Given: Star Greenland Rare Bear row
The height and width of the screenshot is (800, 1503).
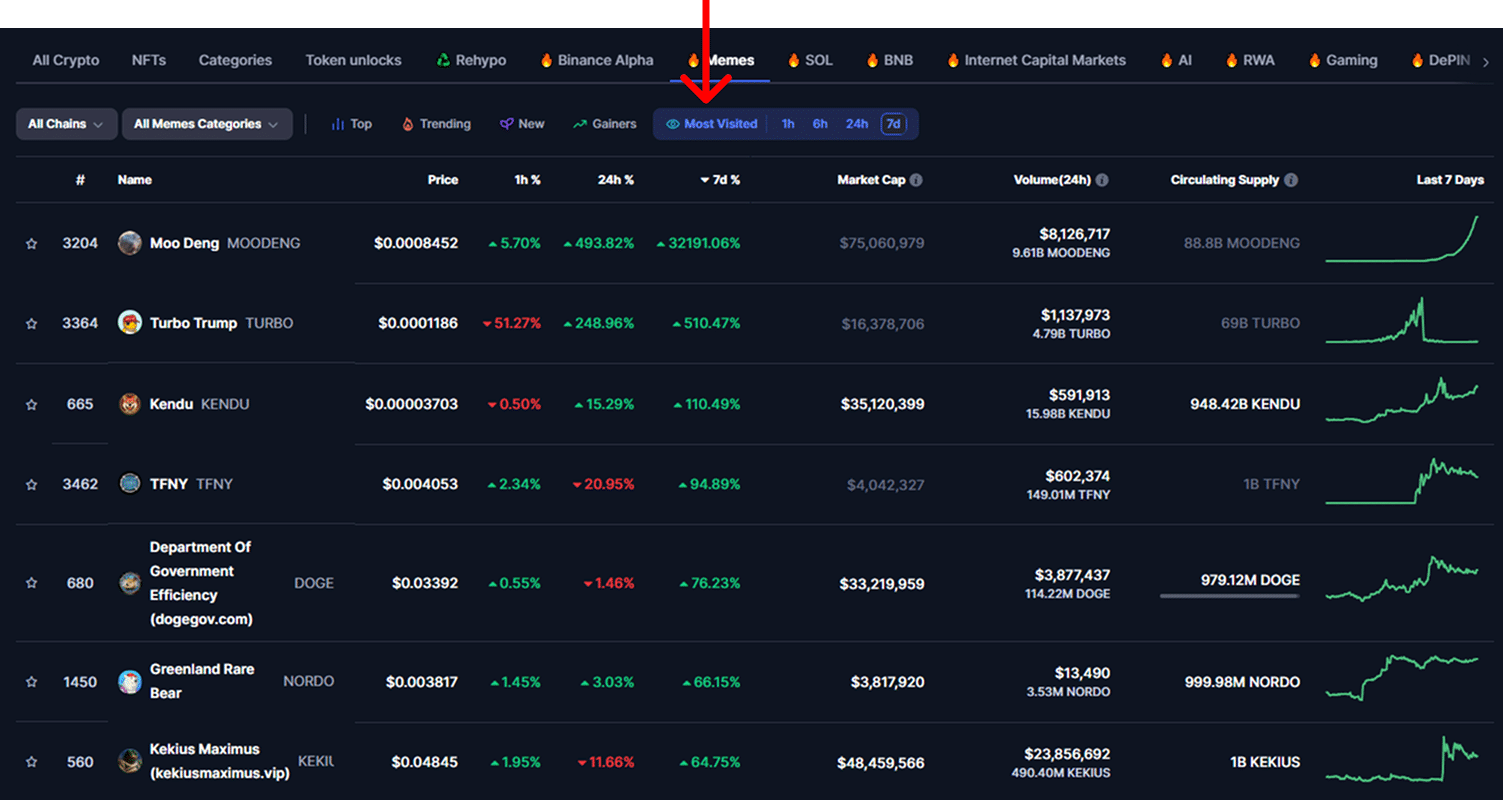Looking at the screenshot, I should (x=31, y=682).
